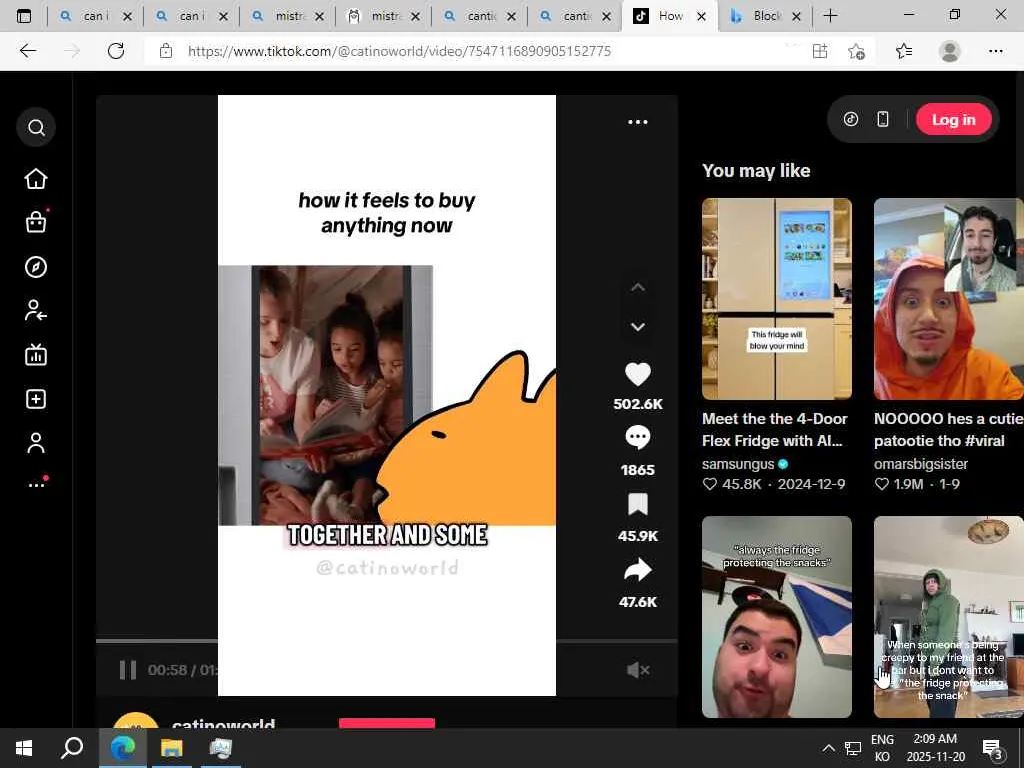The height and width of the screenshot is (768, 1024).
Task: Pause the video playback
Action: (x=128, y=670)
